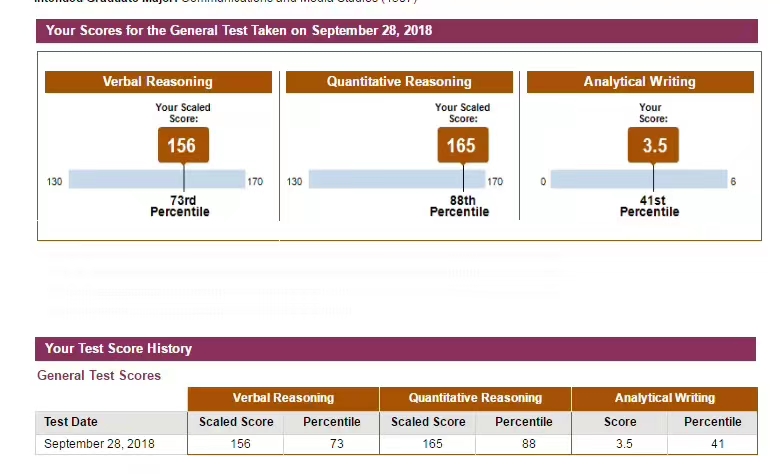Image resolution: width=780 pixels, height=474 pixels.
Task: Click the table's Analytical Writing group header
Action: click(x=665, y=398)
